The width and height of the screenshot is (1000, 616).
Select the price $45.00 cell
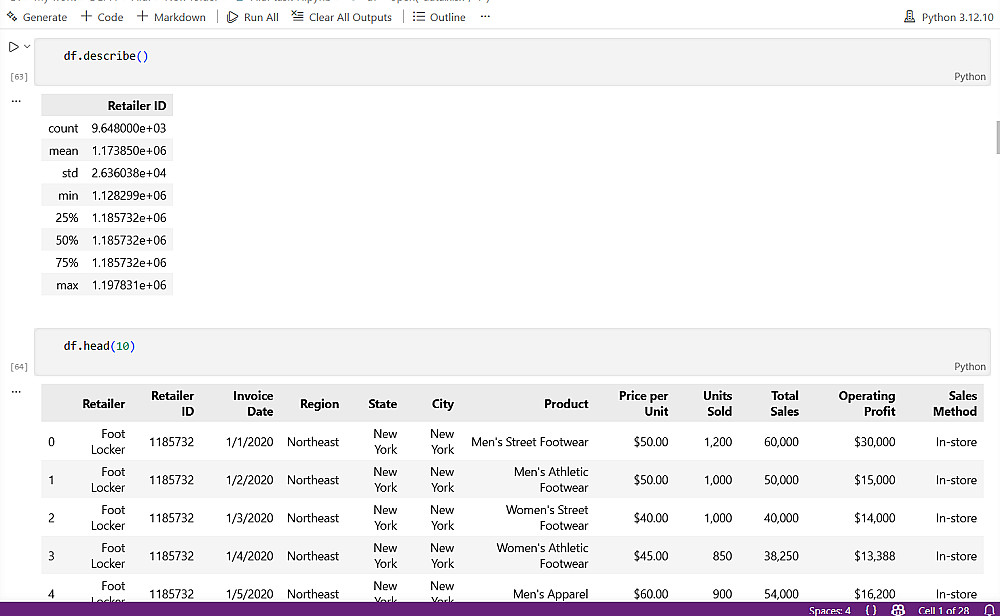(651, 556)
